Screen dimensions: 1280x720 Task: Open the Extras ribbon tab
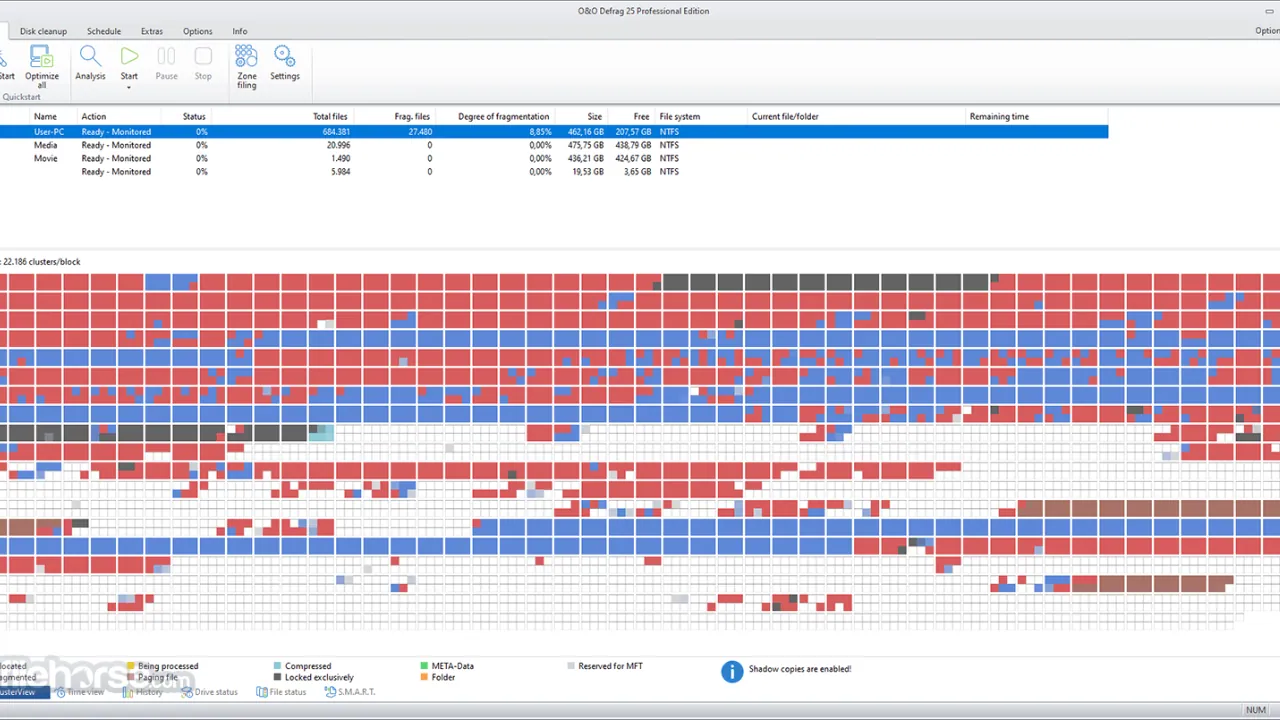[x=152, y=31]
